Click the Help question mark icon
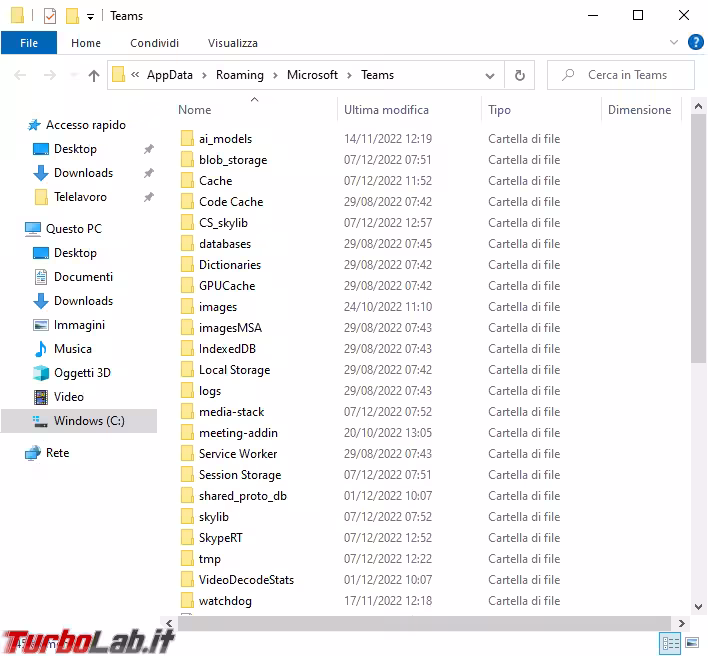The image size is (708, 656). tap(696, 43)
